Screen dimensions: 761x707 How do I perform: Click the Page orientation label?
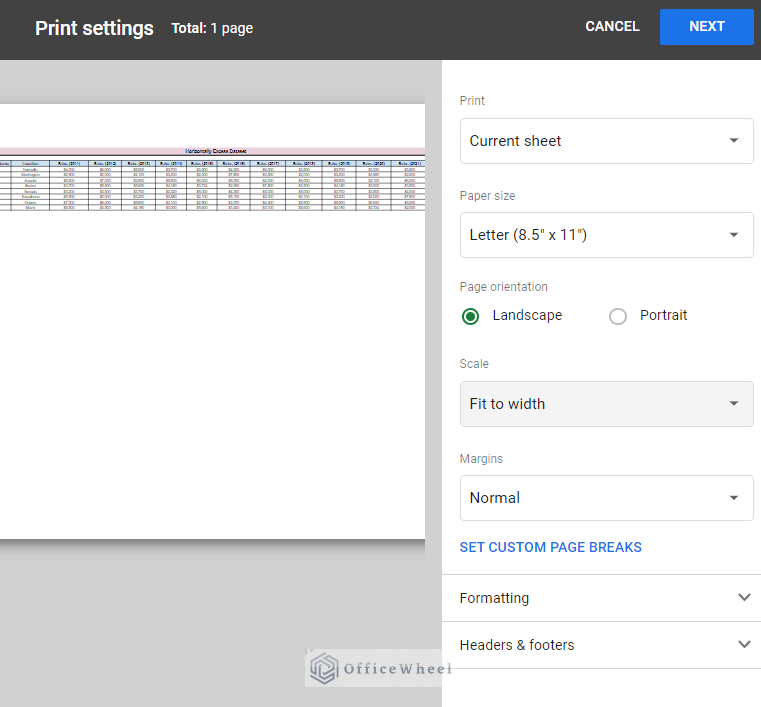pyautogui.click(x=503, y=287)
